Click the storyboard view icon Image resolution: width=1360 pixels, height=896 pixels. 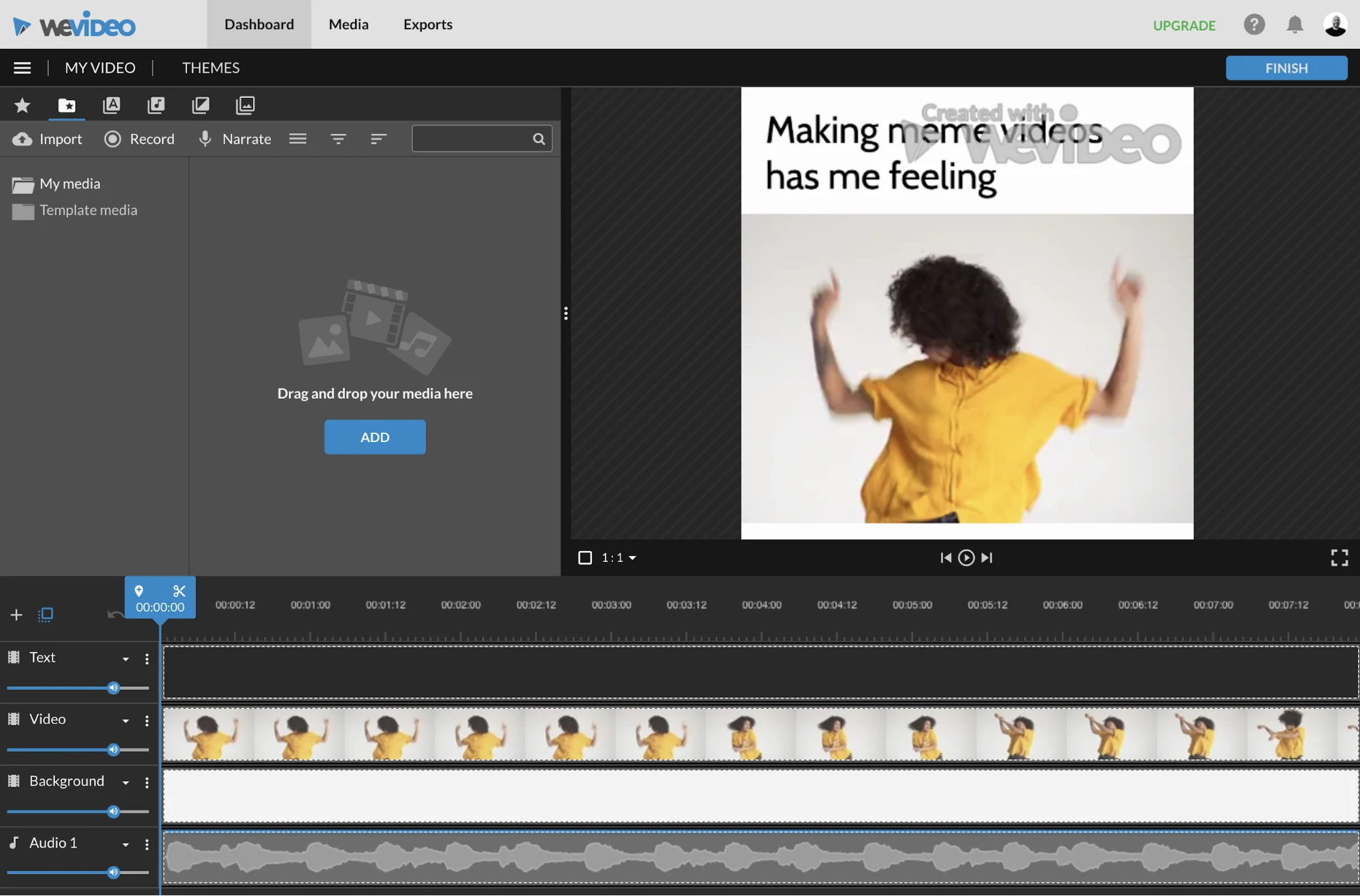point(45,613)
